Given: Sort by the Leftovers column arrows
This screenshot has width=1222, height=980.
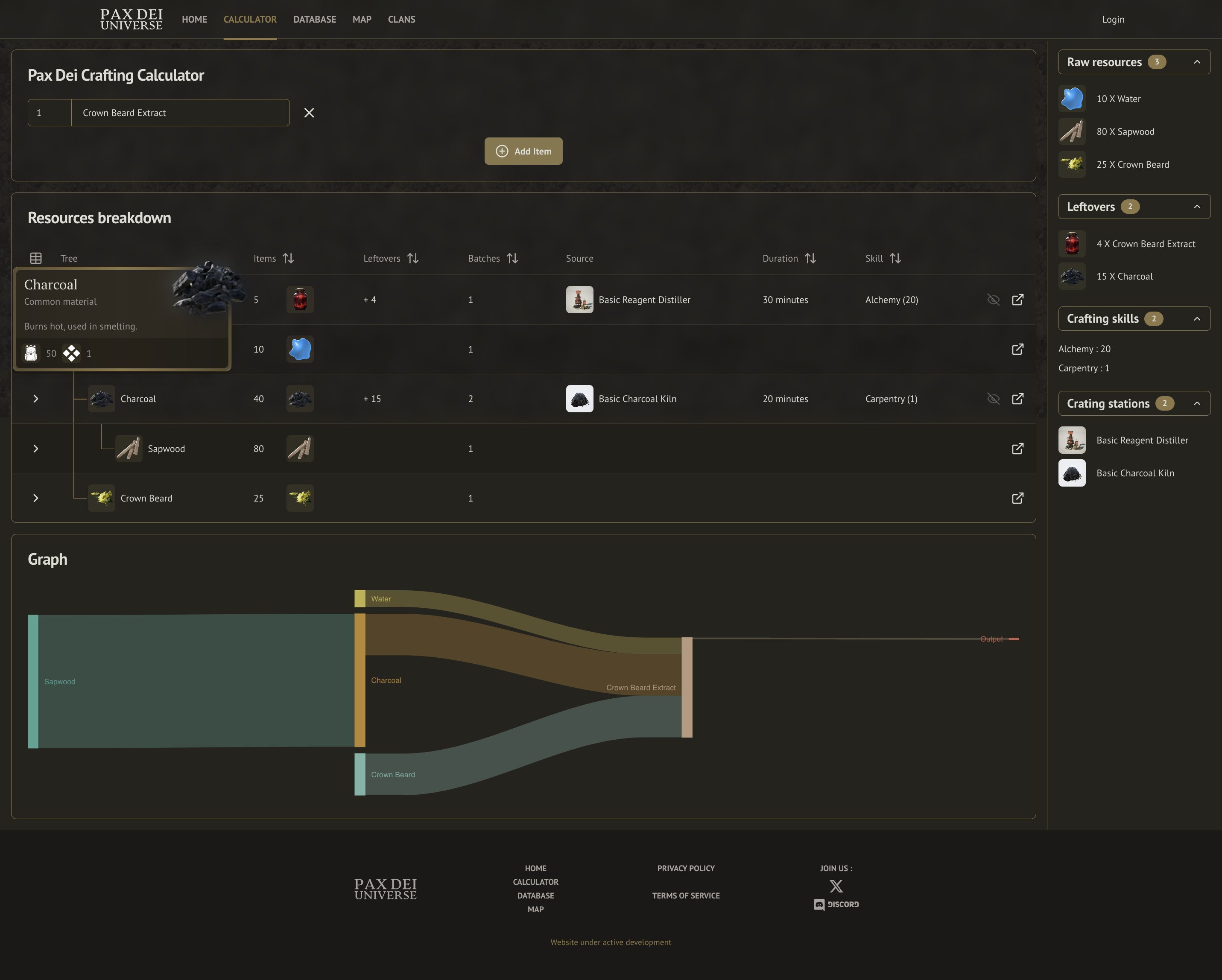Looking at the screenshot, I should [412, 258].
